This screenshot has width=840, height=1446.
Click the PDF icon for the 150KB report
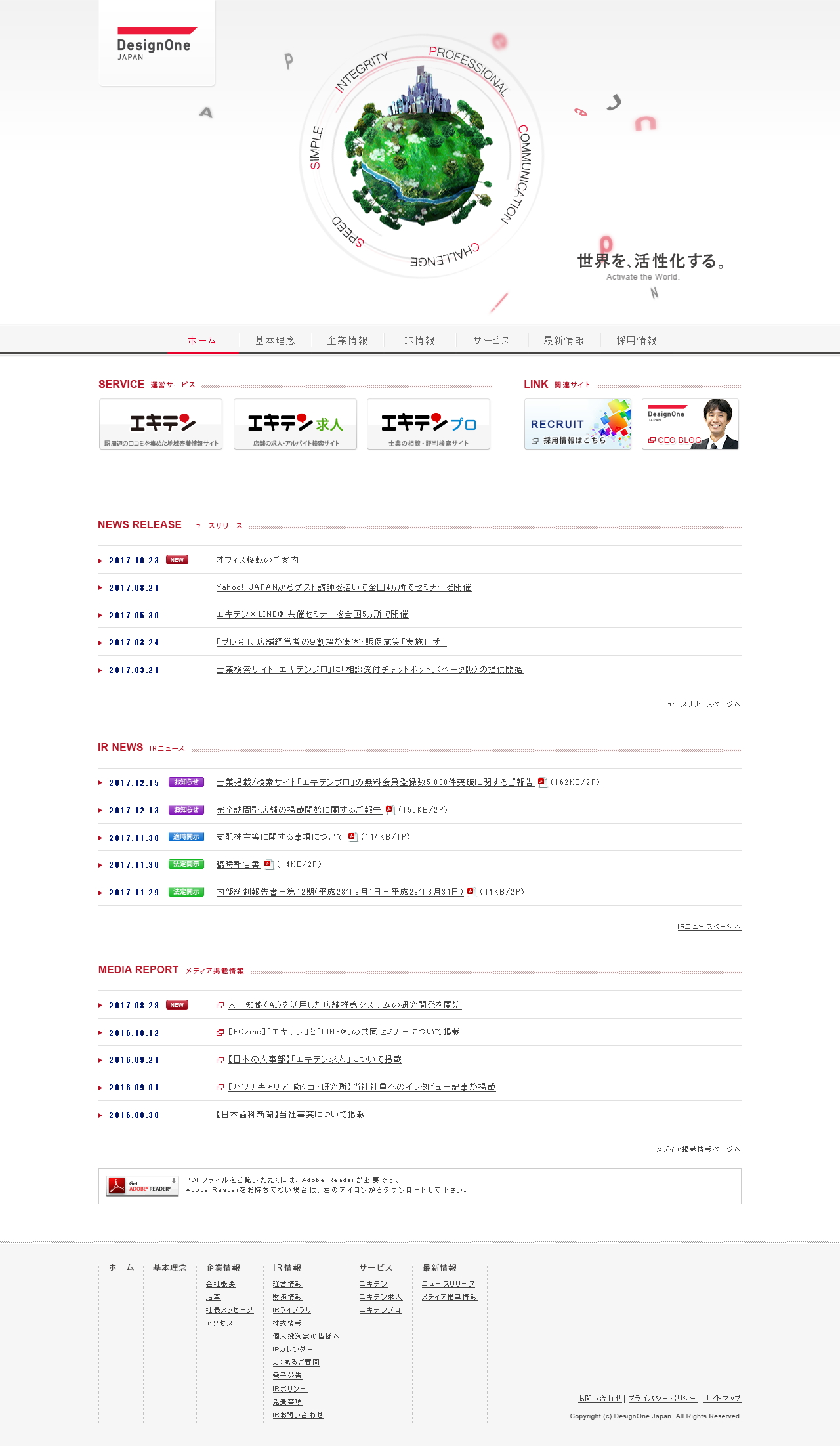[390, 810]
